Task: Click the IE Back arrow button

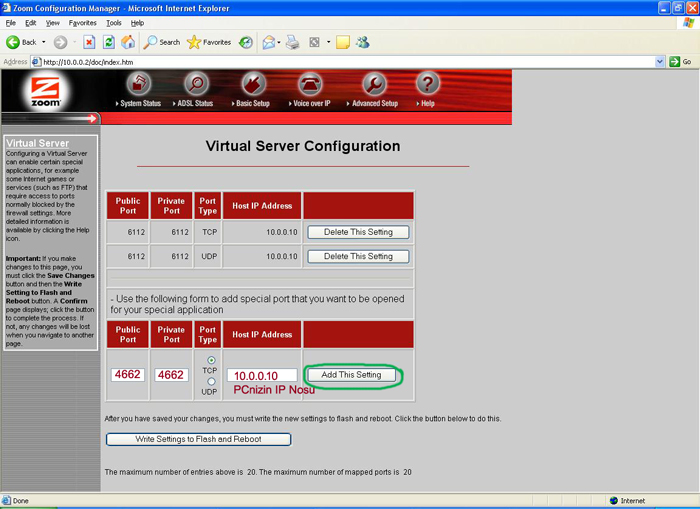Action: point(21,42)
